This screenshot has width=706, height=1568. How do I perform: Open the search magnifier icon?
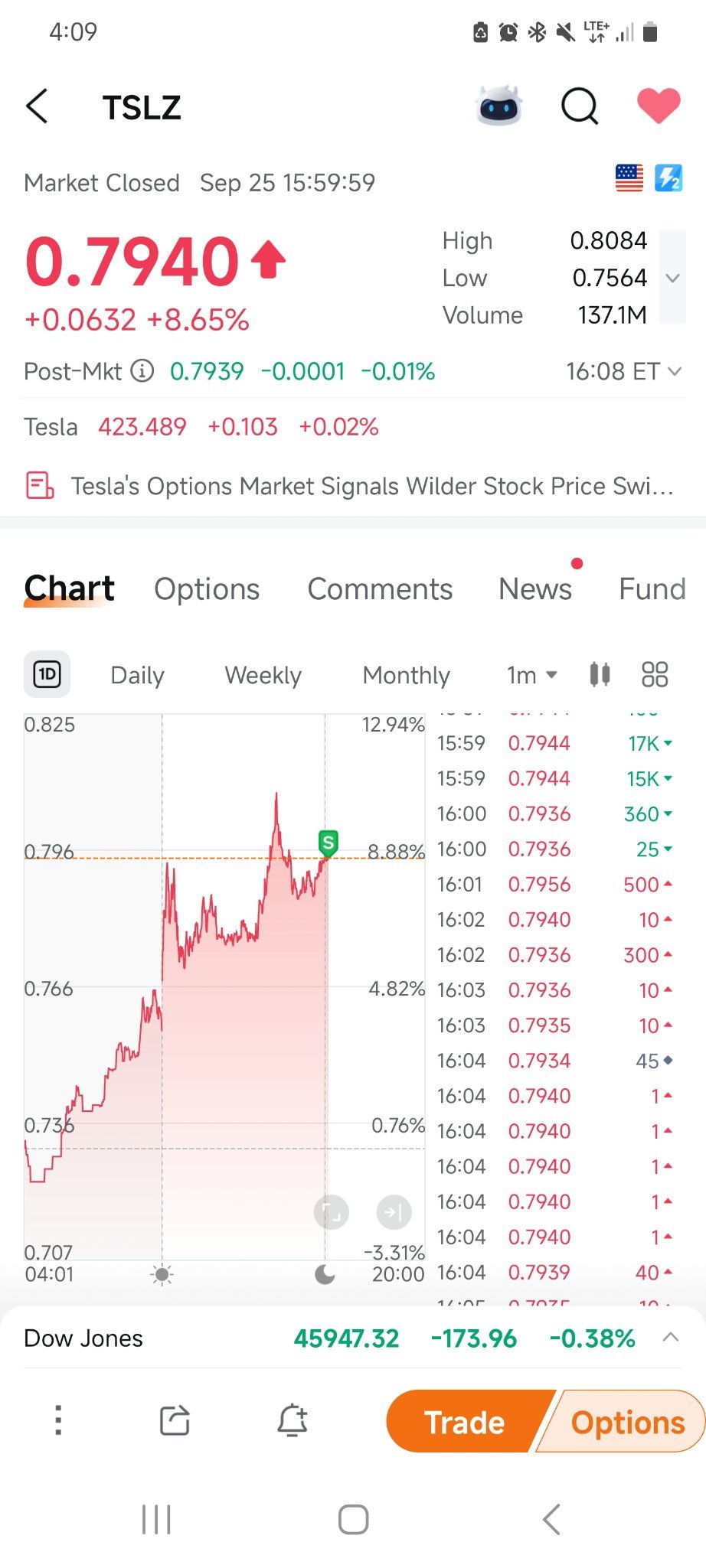point(580,106)
